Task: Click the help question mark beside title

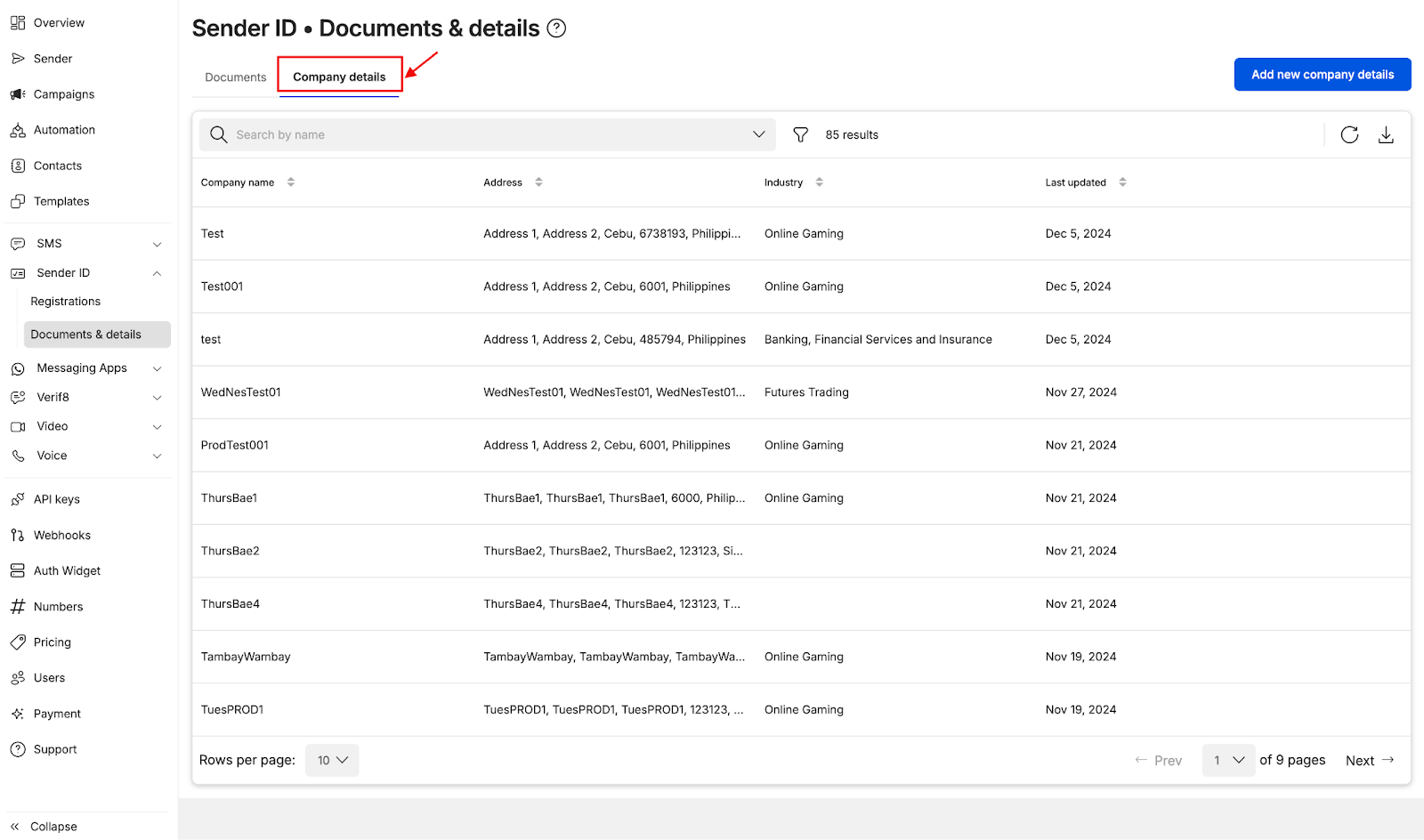Action: (556, 28)
